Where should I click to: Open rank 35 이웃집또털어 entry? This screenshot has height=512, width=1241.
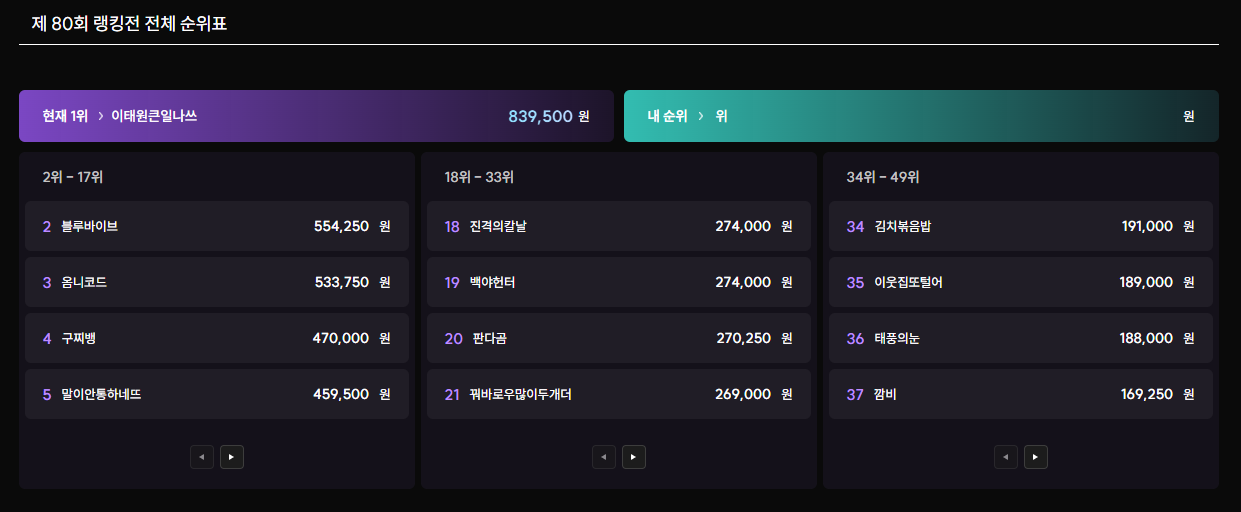(1021, 282)
